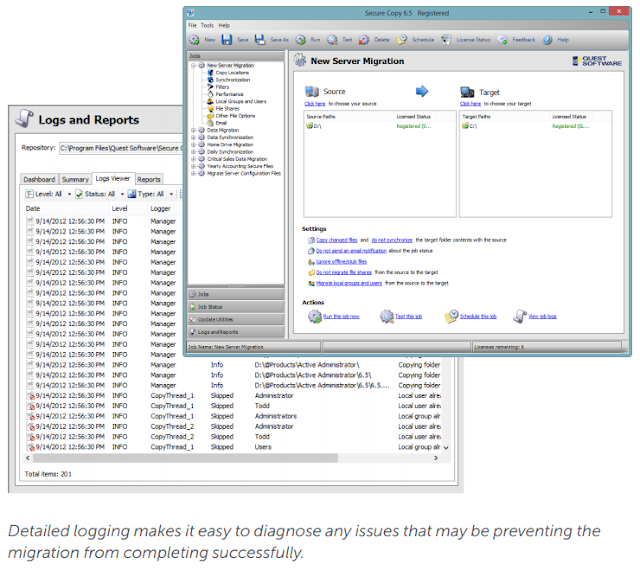Click the File Shares icon in the Jobs tree

(x=211, y=109)
